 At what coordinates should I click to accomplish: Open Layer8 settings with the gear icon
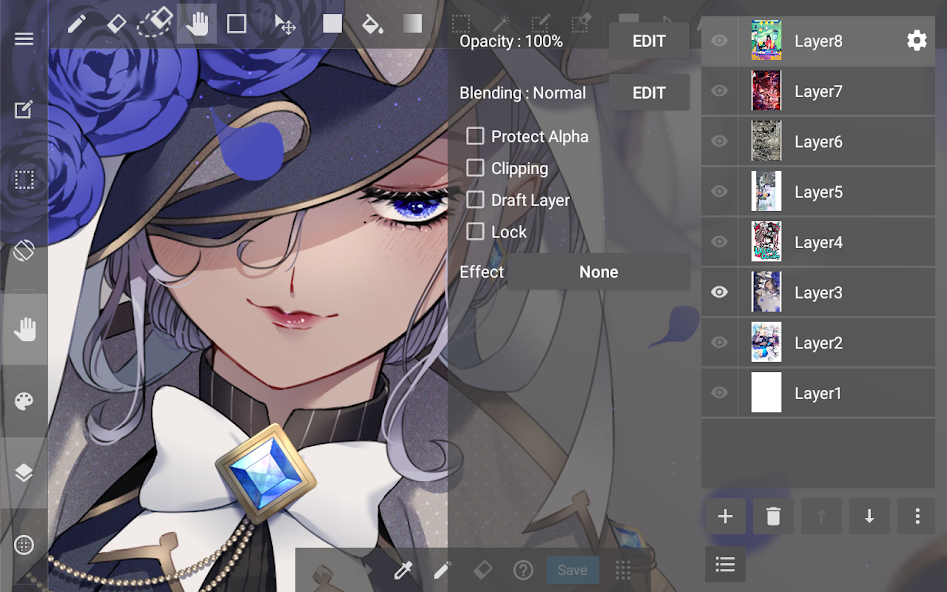click(915, 41)
